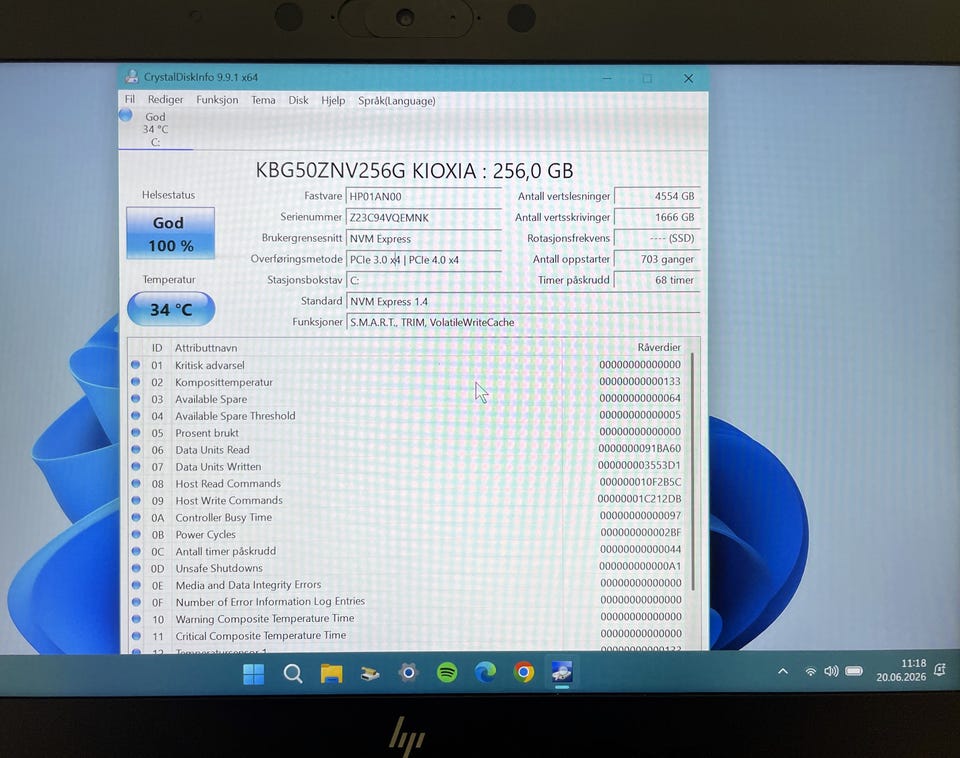Select the Antall timer påskrudd row

[407, 551]
